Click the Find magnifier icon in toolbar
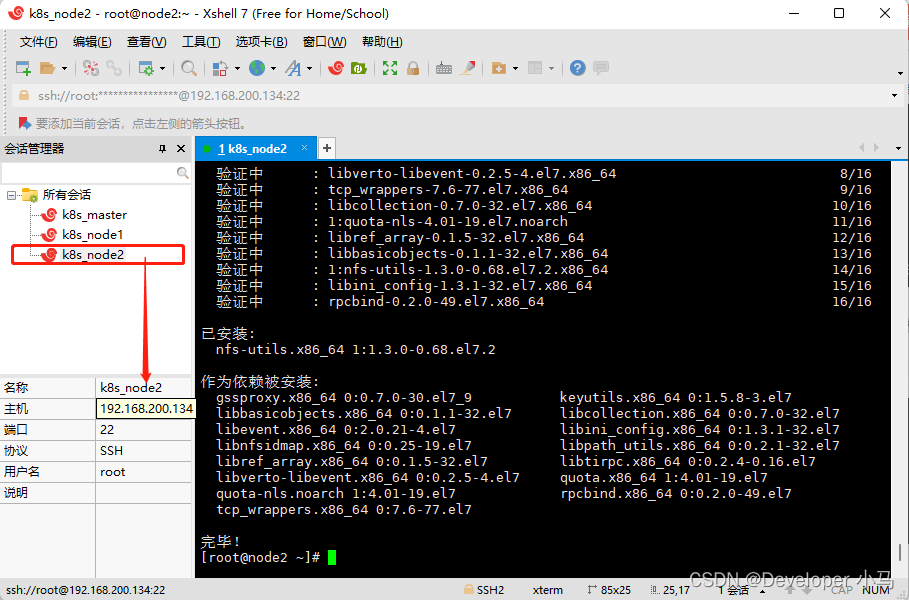The width and height of the screenshot is (909, 600). pos(188,68)
